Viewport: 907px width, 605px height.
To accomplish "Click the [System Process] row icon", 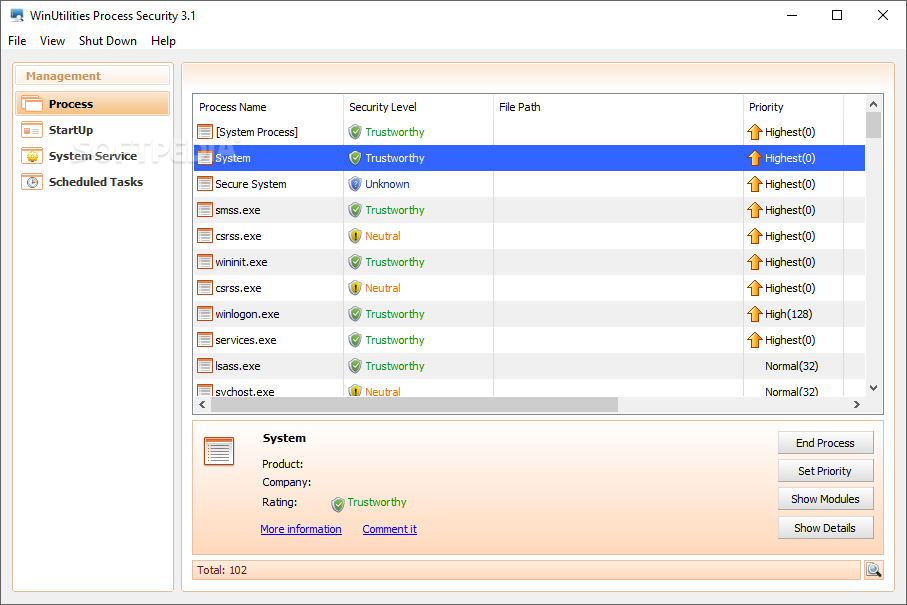I will click(205, 132).
